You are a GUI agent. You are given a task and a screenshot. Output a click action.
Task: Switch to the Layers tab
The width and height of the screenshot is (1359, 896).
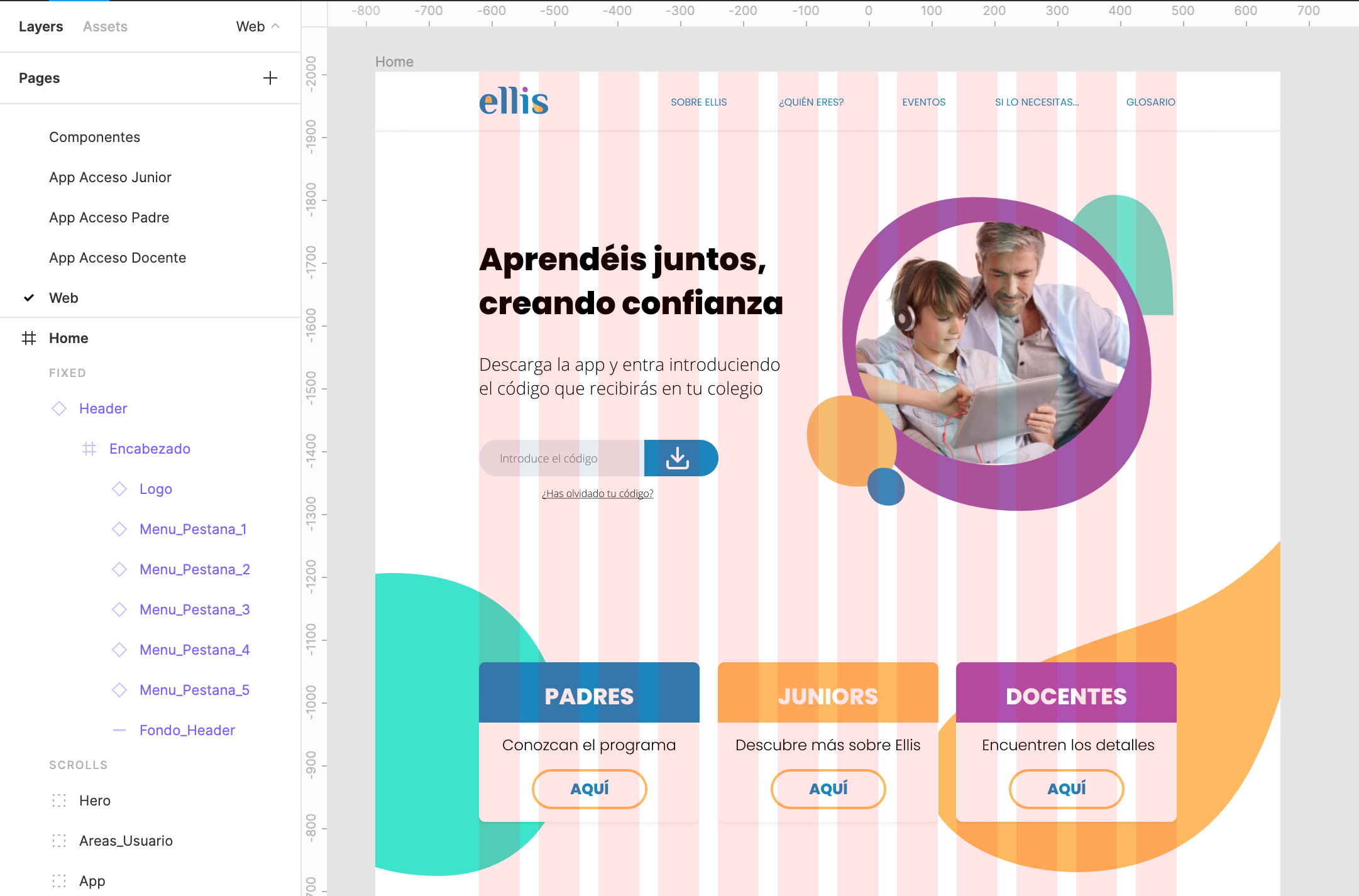click(x=41, y=26)
